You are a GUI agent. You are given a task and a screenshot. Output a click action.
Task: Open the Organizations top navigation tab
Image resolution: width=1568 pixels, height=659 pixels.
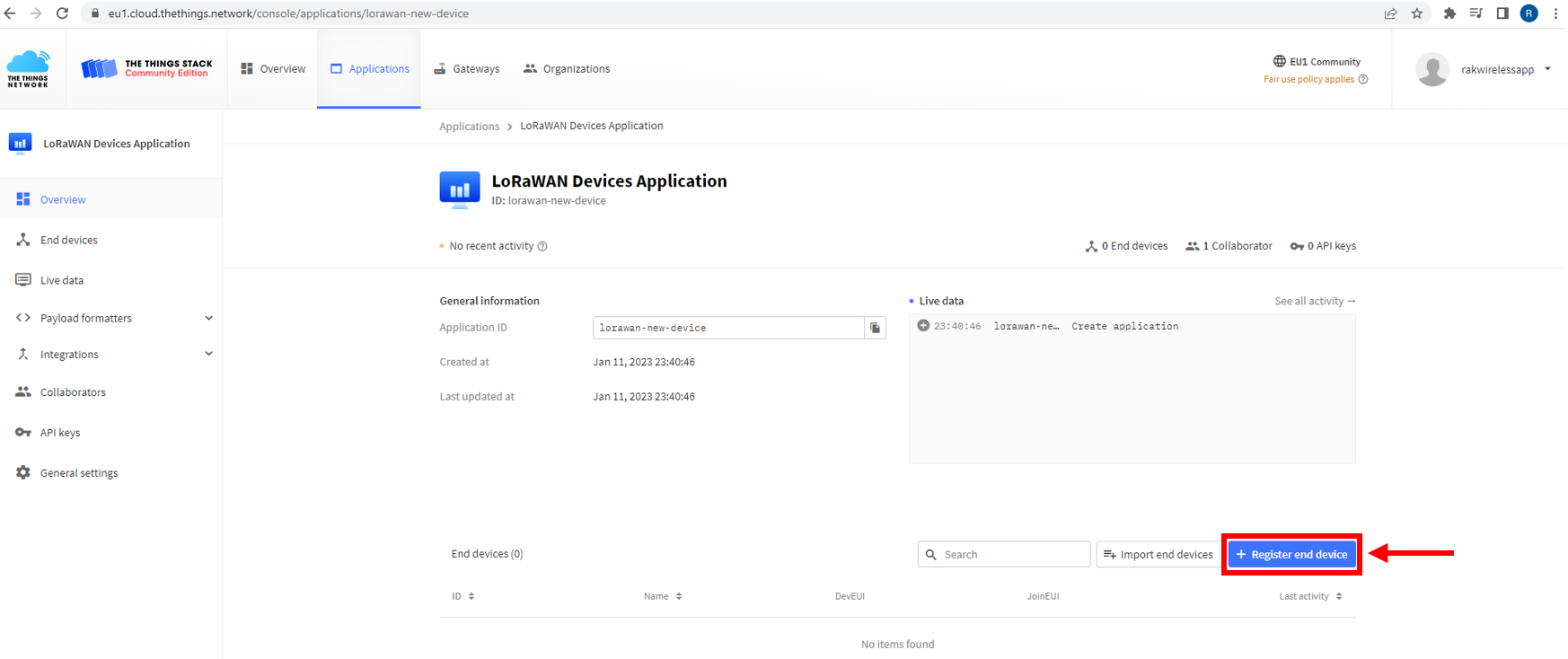tap(567, 69)
